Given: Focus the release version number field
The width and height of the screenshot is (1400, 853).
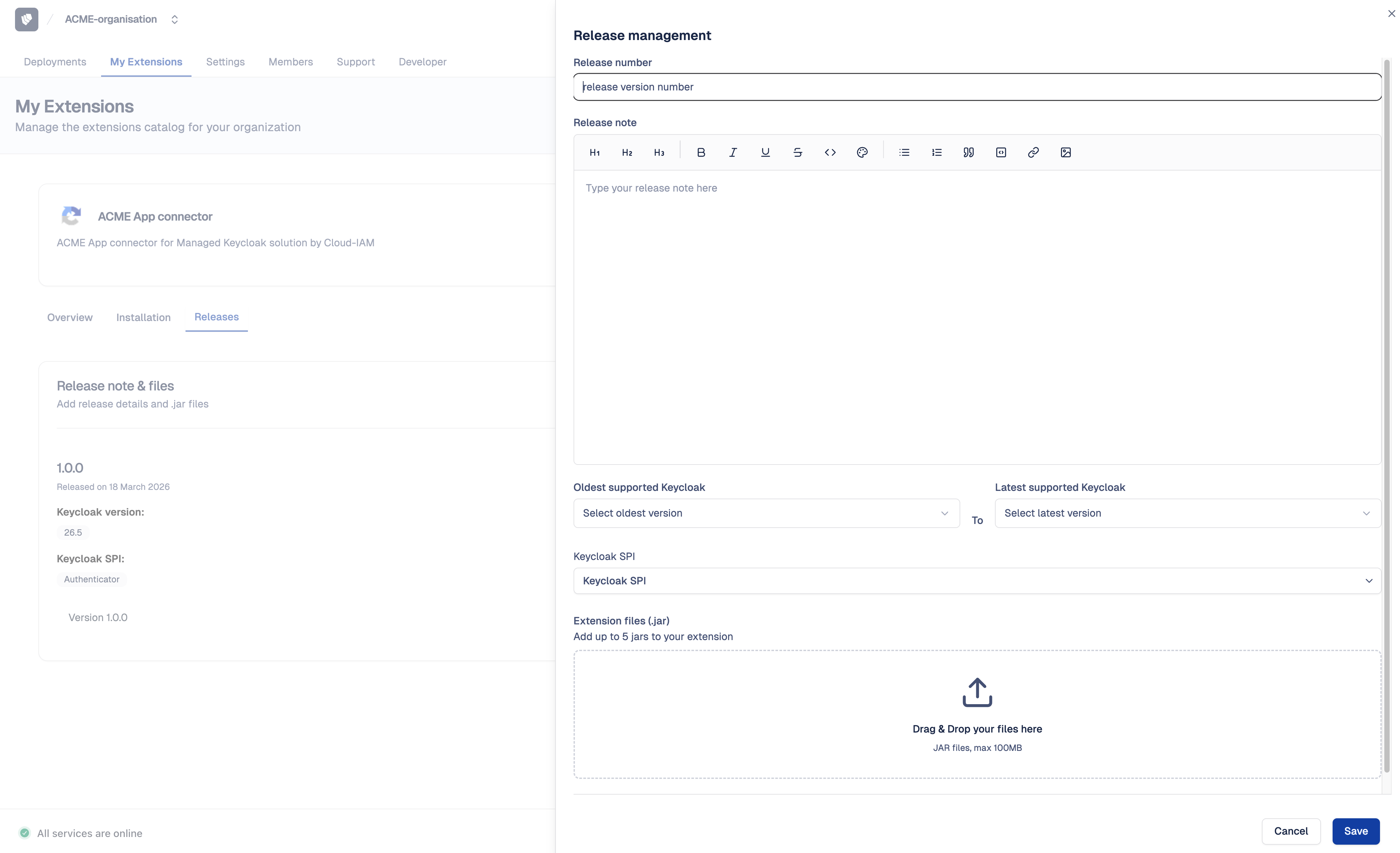Looking at the screenshot, I should (977, 87).
